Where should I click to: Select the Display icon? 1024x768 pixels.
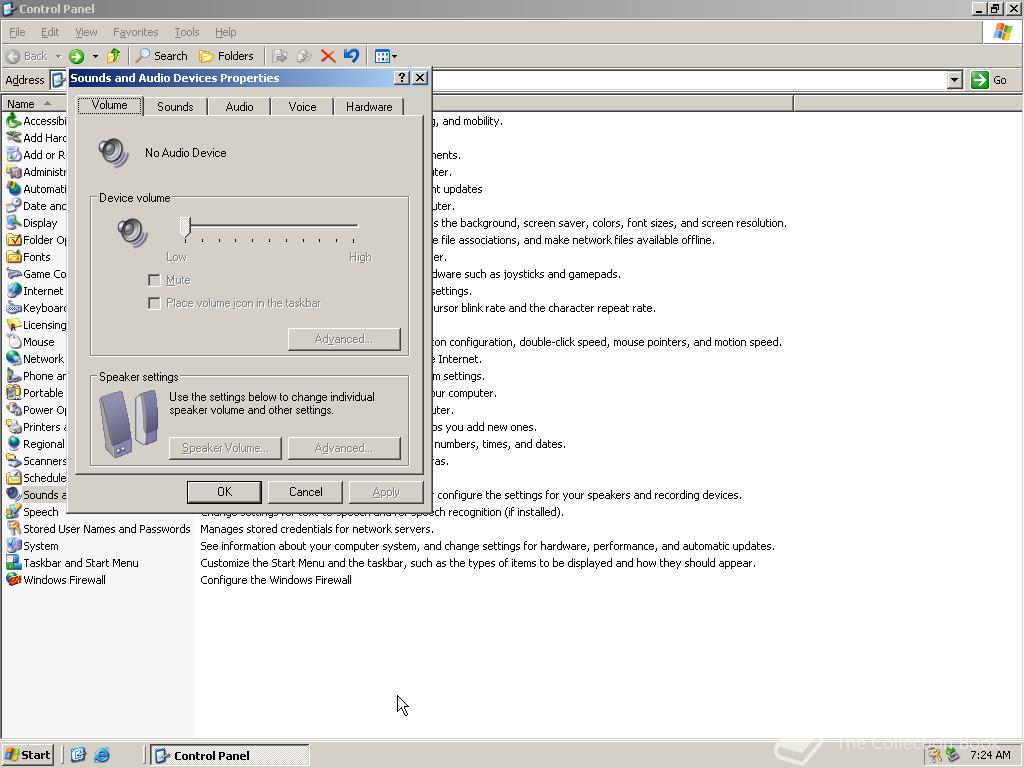click(14, 223)
